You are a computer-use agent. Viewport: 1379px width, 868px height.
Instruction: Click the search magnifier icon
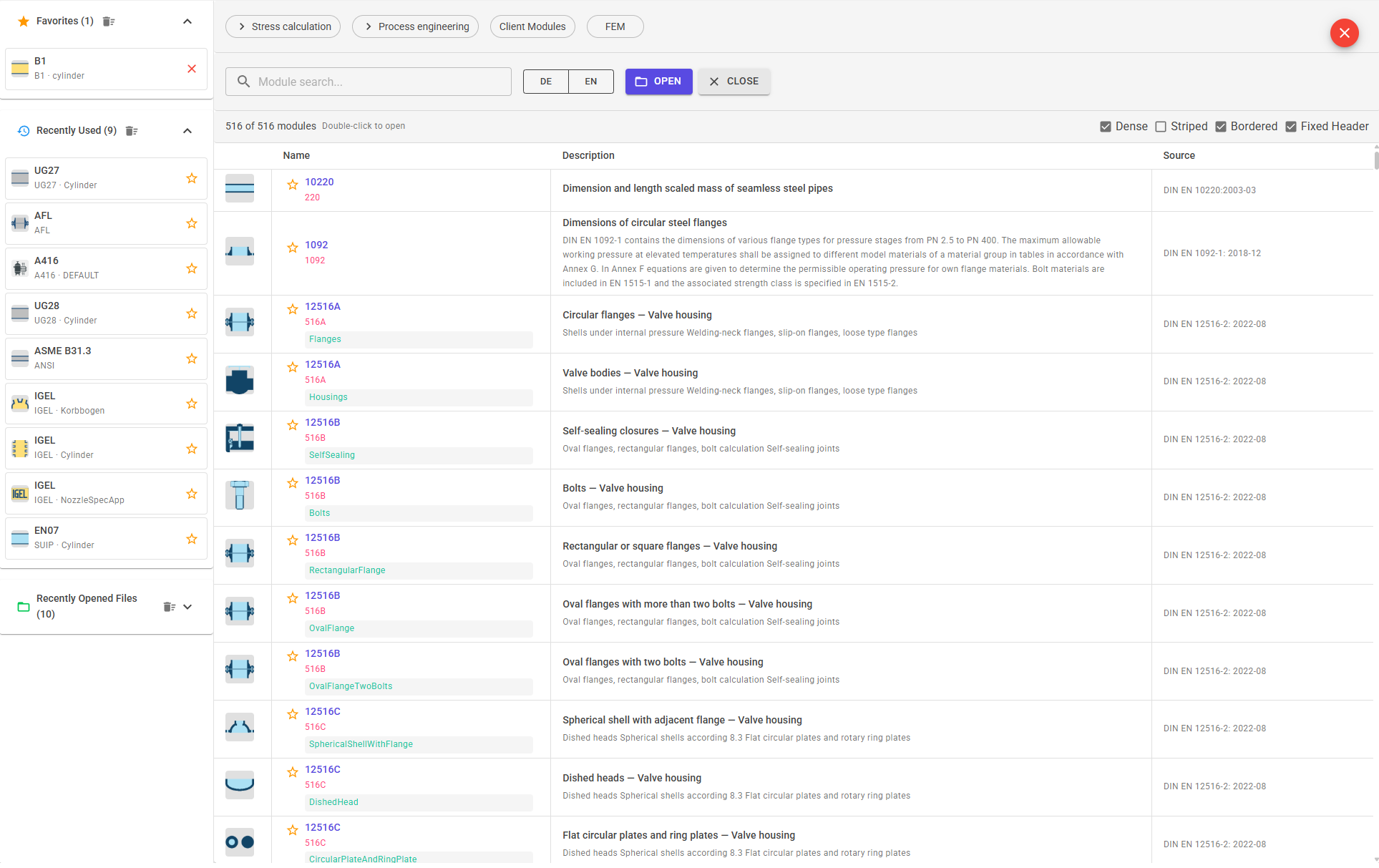click(x=243, y=82)
